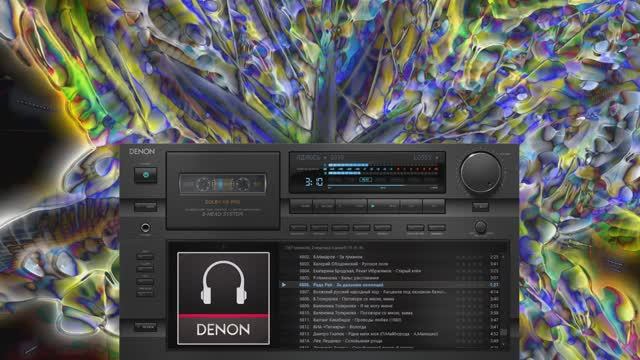Click the headphone jack on the deck
Viewport: 640px width, 360px height.
pyautogui.click(x=145, y=227)
